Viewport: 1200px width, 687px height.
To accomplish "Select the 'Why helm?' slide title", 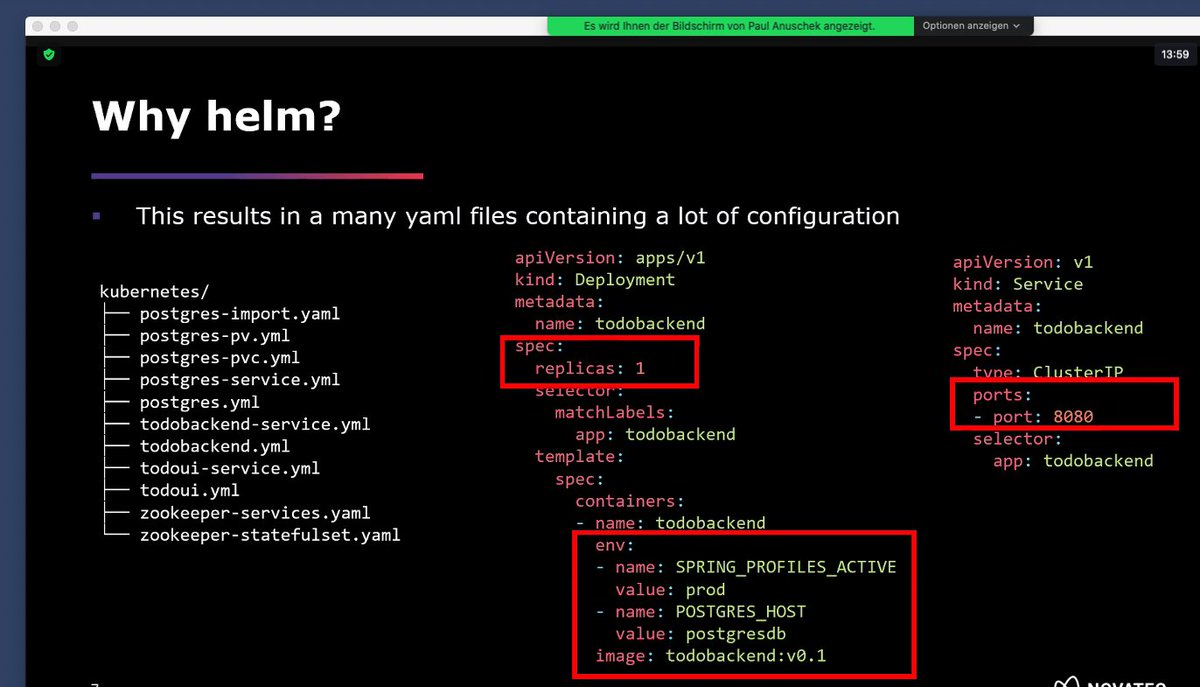I will click(x=216, y=116).
